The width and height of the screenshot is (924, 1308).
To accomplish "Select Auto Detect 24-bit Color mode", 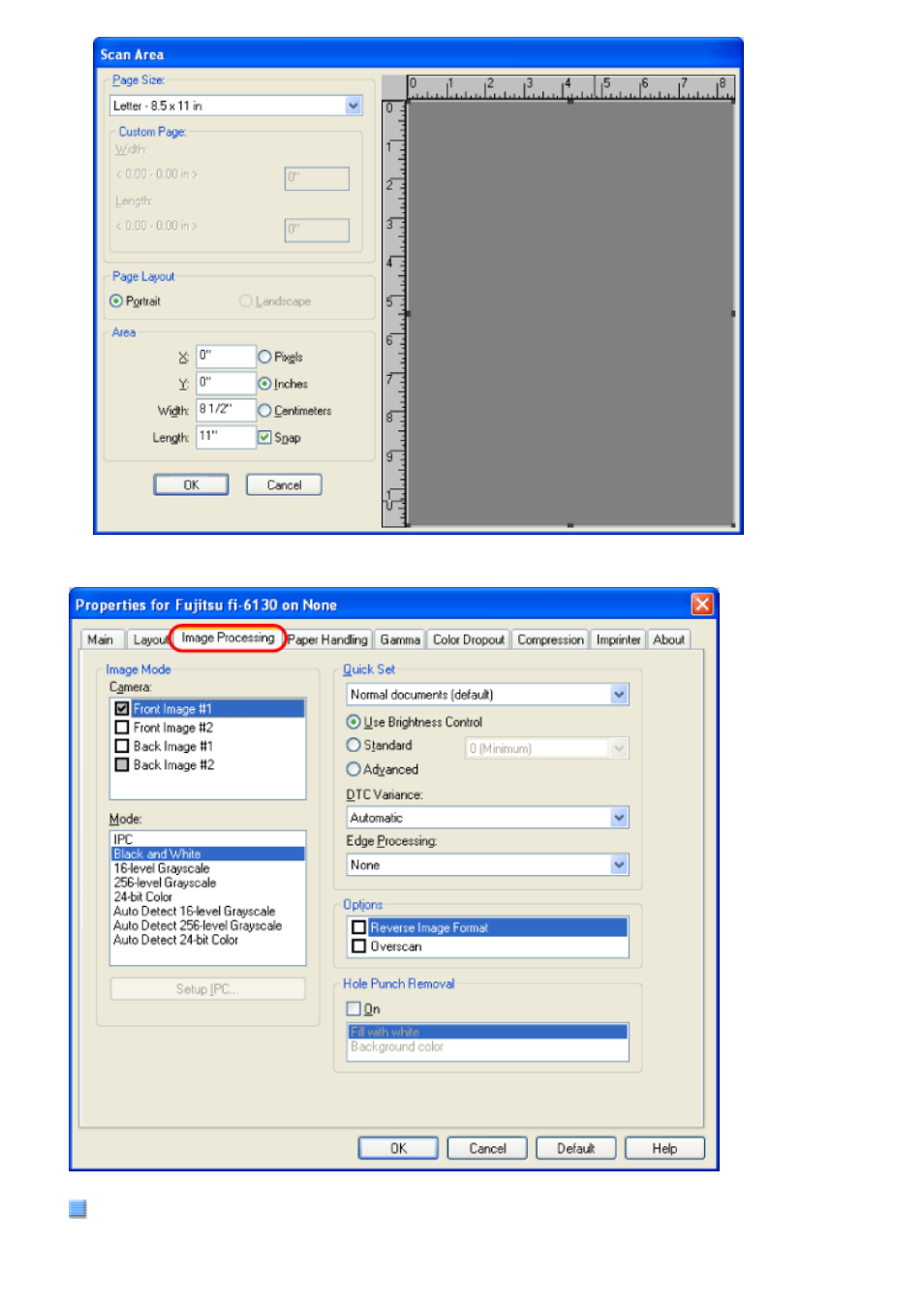I will pyautogui.click(x=207, y=940).
